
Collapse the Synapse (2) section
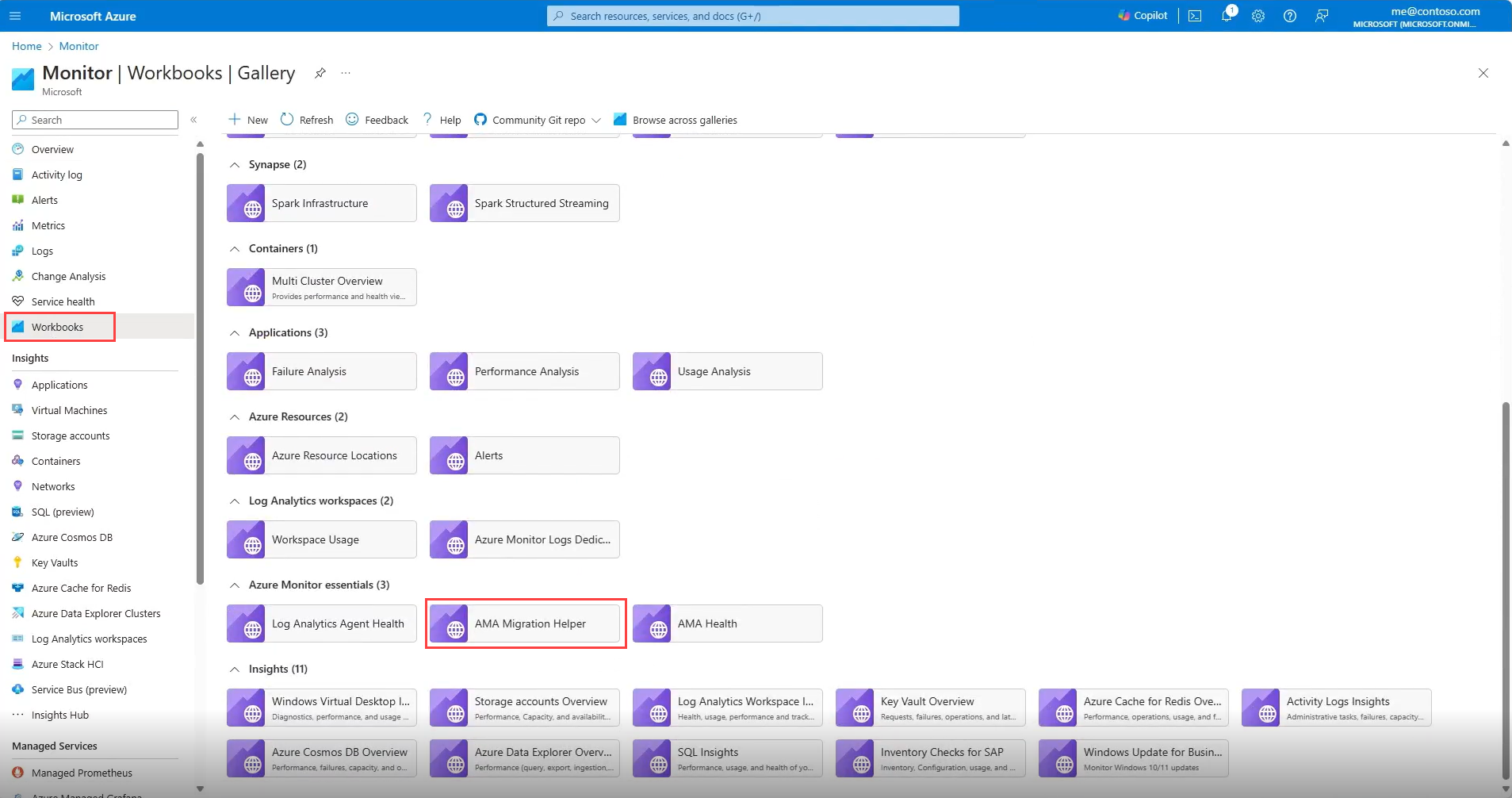234,165
